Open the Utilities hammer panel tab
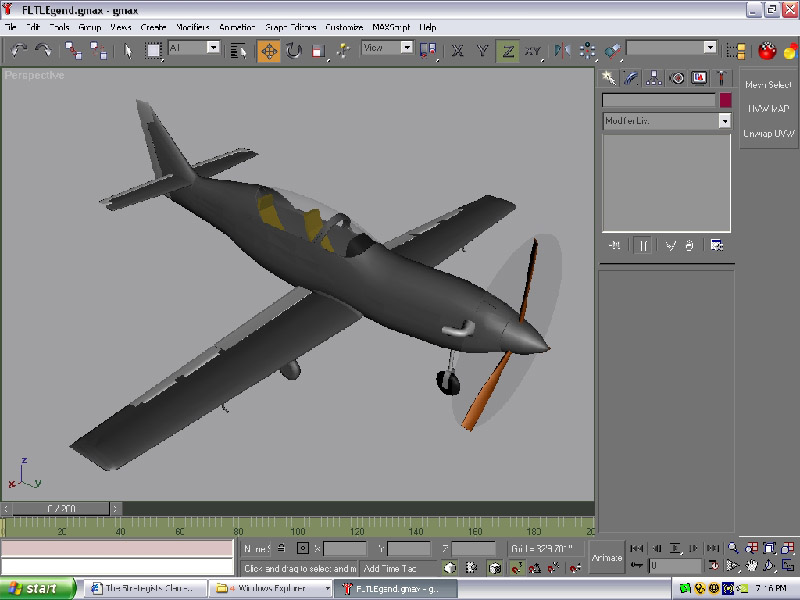This screenshot has height=600, width=800. click(721, 78)
